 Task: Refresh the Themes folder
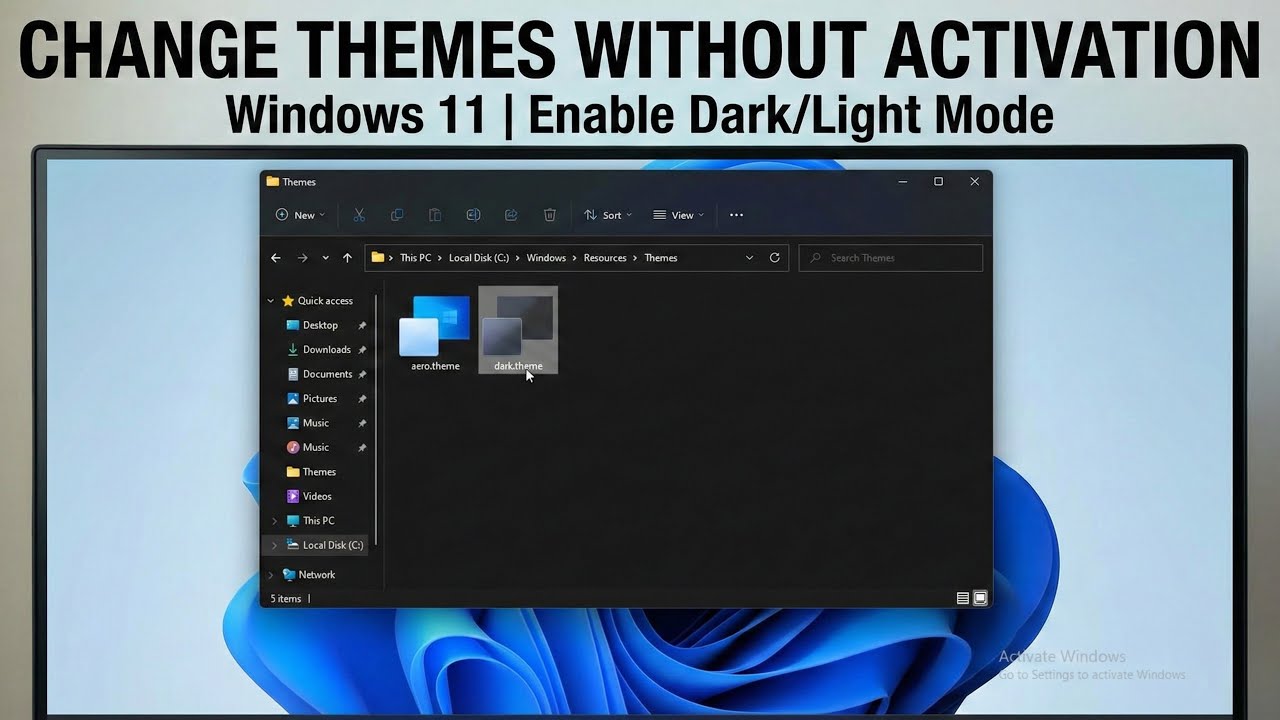(x=774, y=258)
